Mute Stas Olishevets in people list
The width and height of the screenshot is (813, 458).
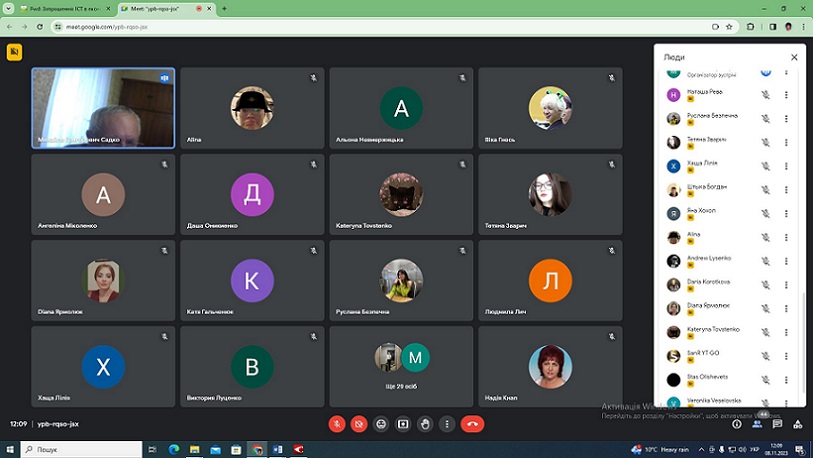(765, 380)
